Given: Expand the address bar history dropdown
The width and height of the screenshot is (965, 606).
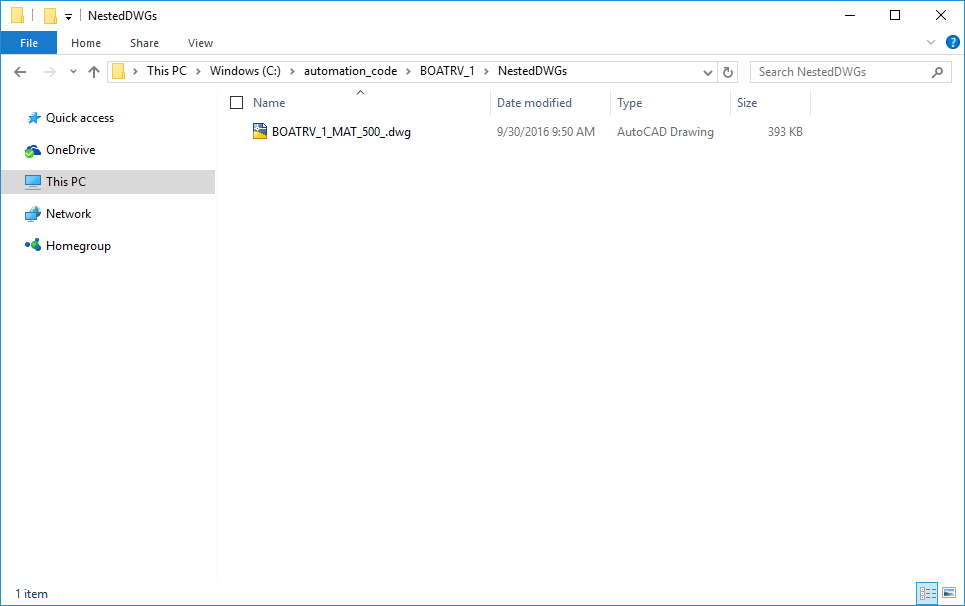Looking at the screenshot, I should [707, 71].
